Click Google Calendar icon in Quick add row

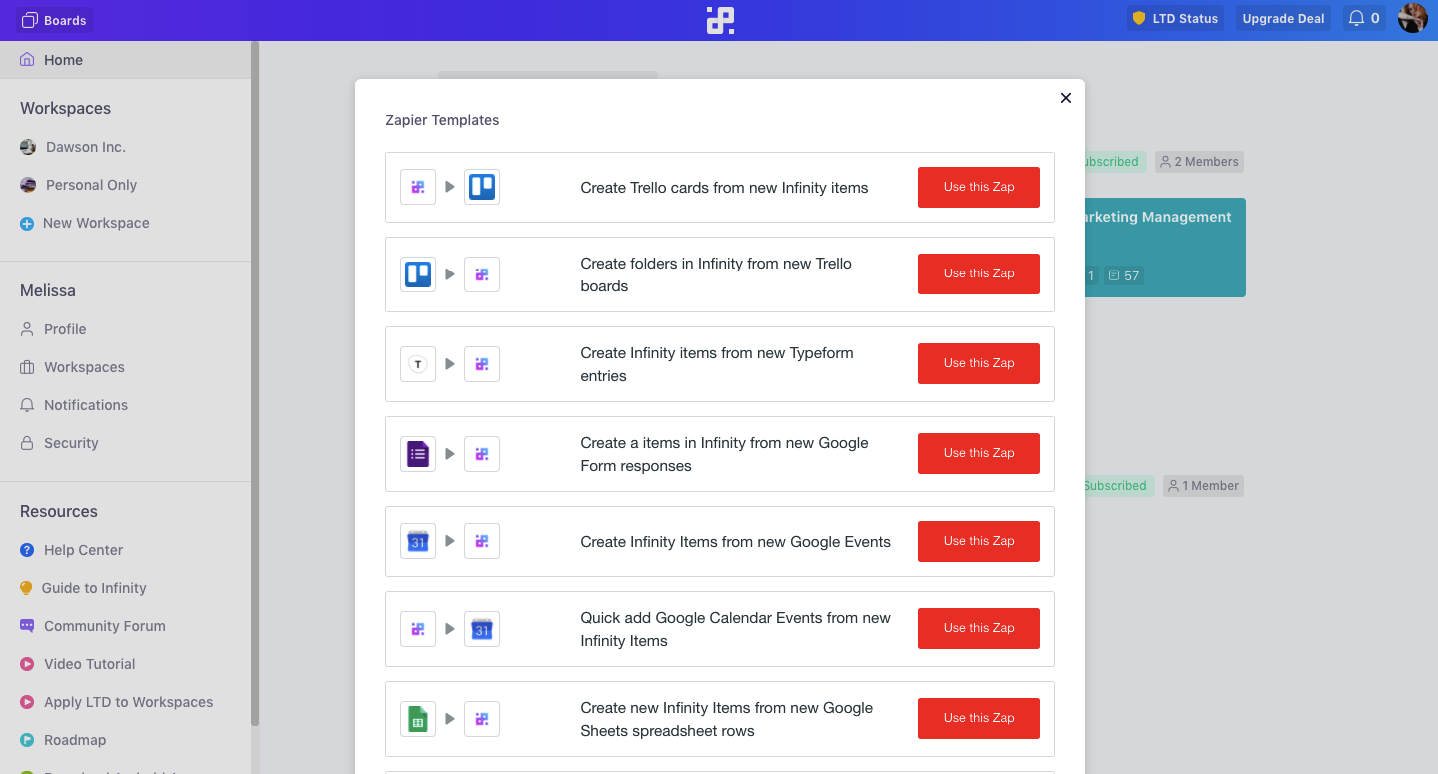tap(482, 629)
